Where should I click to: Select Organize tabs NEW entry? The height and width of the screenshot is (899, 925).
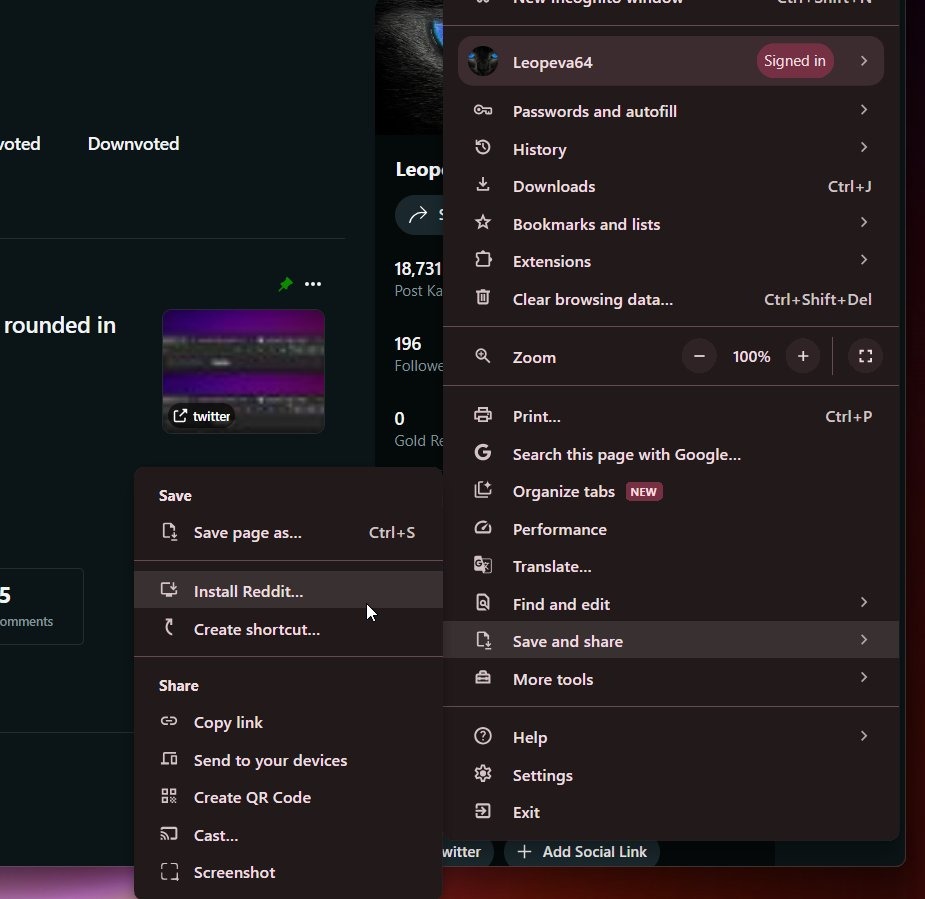point(671,491)
